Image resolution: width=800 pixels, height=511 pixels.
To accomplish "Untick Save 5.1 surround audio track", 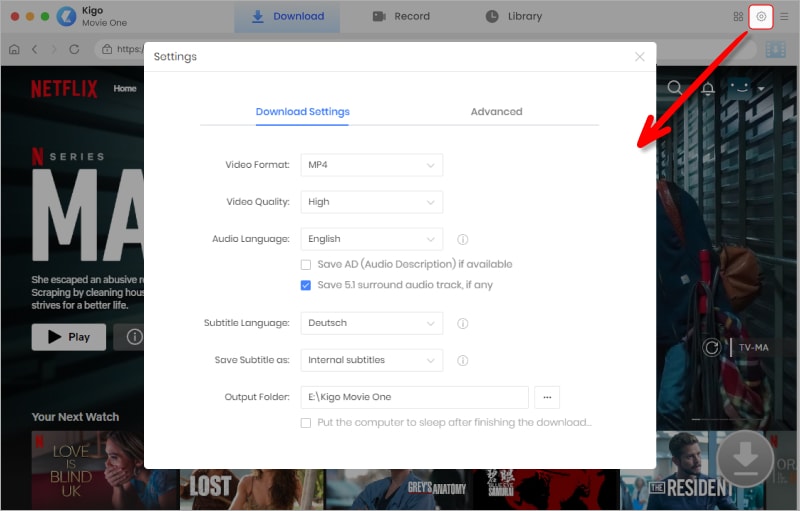I will coord(306,285).
